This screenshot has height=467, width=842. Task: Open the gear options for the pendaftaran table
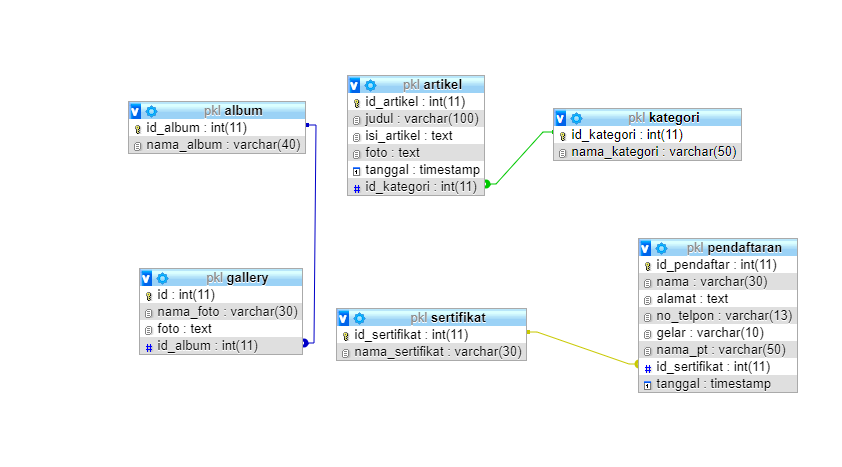pyautogui.click(x=661, y=248)
